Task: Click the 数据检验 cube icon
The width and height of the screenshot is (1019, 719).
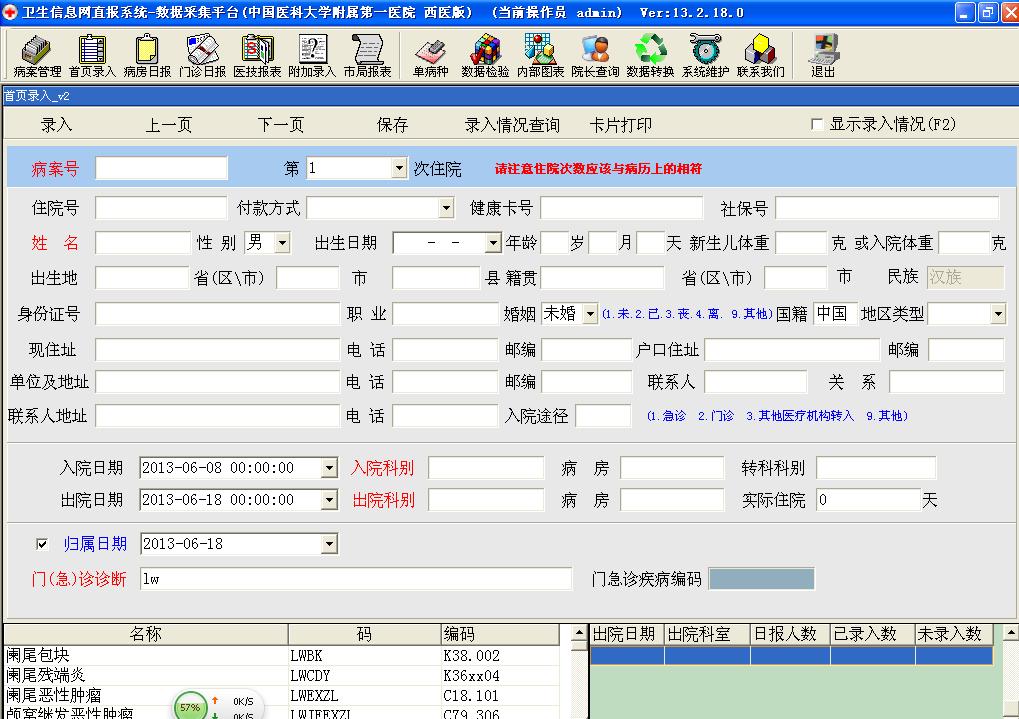Action: (x=485, y=55)
